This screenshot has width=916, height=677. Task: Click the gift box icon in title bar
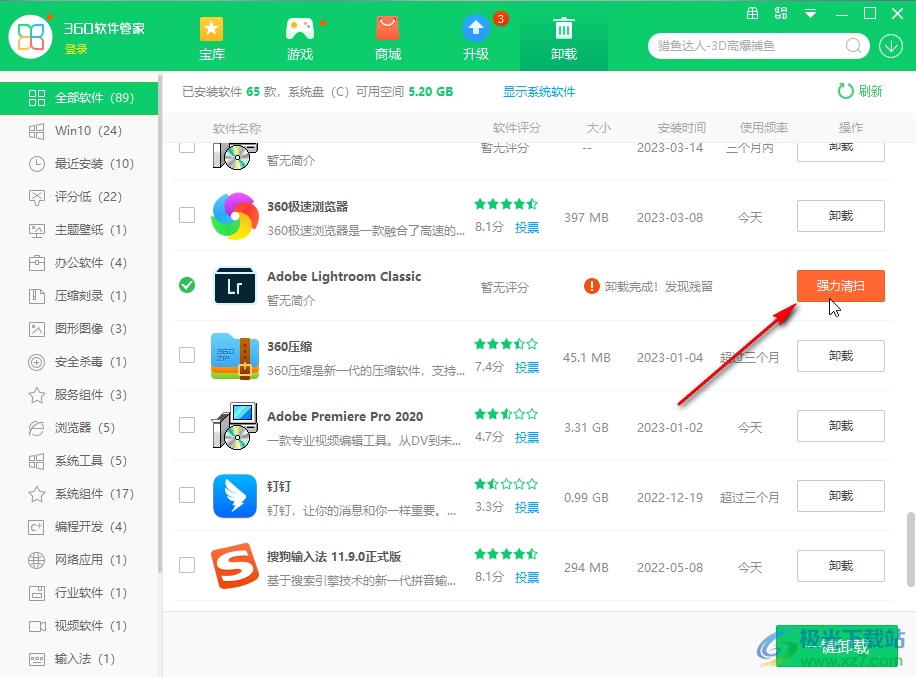tap(752, 13)
